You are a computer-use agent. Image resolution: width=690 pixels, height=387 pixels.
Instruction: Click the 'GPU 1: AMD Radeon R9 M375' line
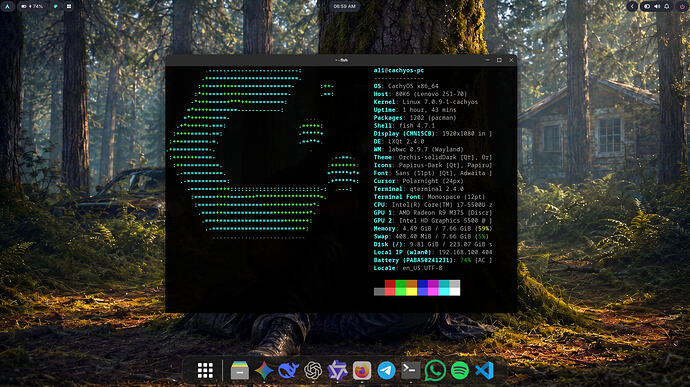433,213
